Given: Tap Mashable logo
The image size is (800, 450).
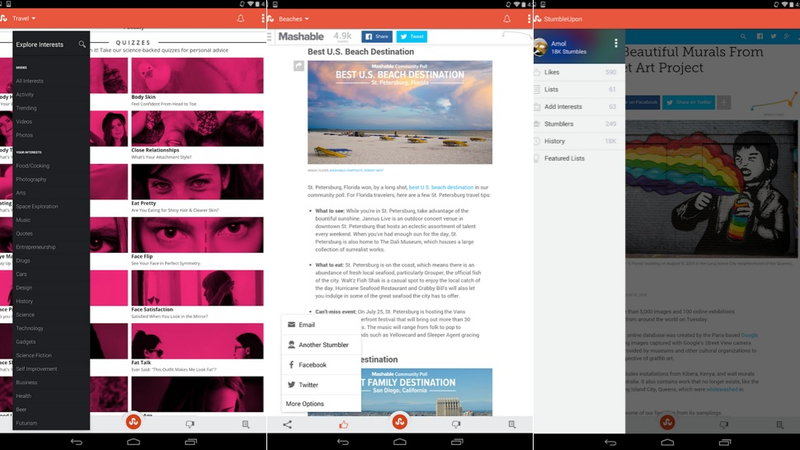Looking at the screenshot, I should tap(301, 36).
